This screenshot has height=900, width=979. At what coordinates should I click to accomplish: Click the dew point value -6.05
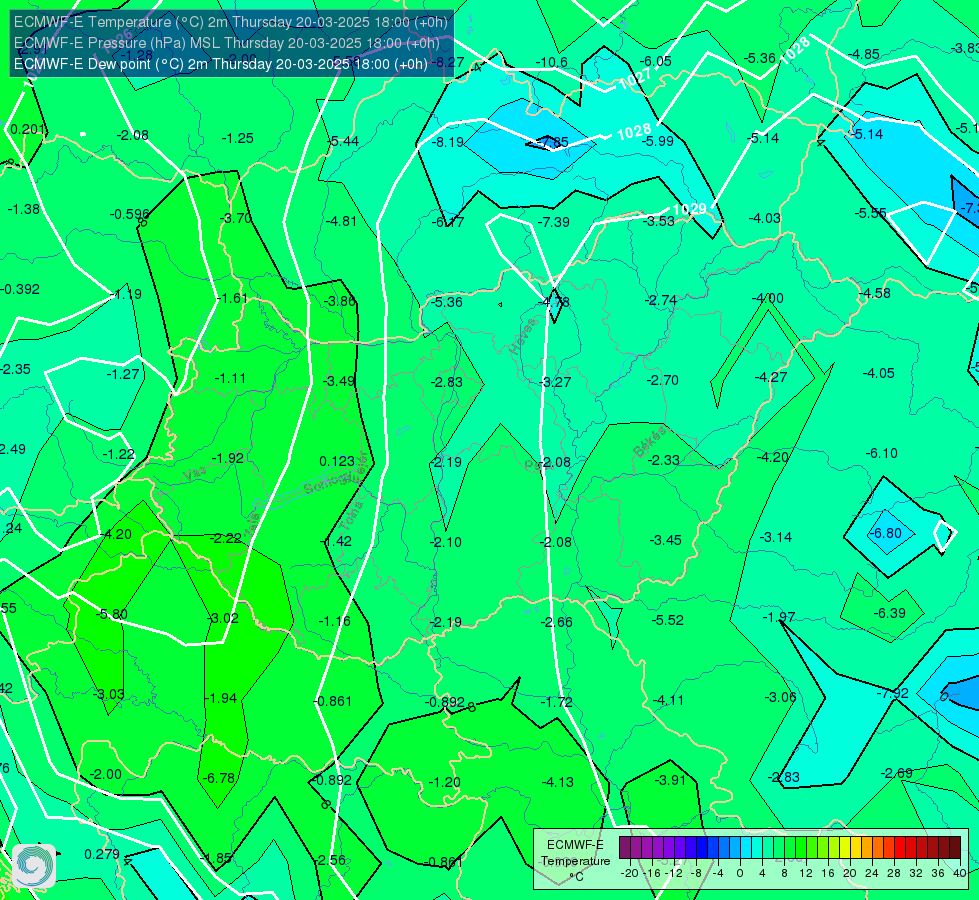point(656,61)
